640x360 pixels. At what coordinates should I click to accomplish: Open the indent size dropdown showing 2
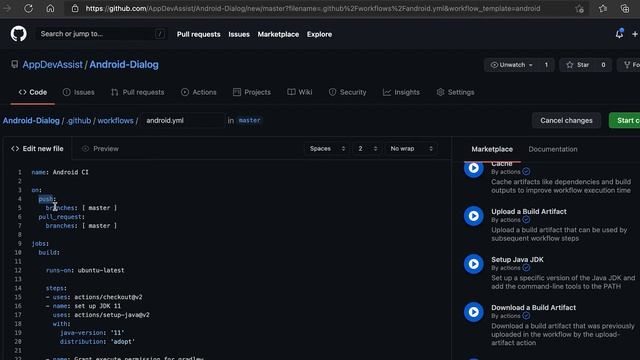pyautogui.click(x=367, y=149)
